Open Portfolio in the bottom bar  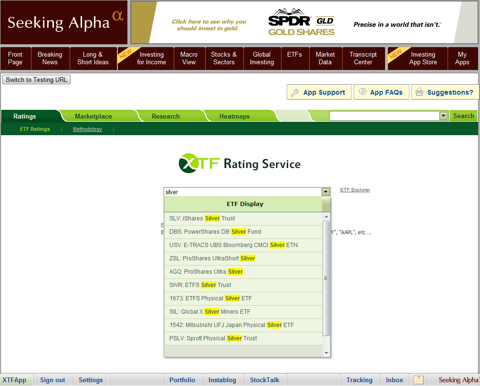tap(182, 380)
